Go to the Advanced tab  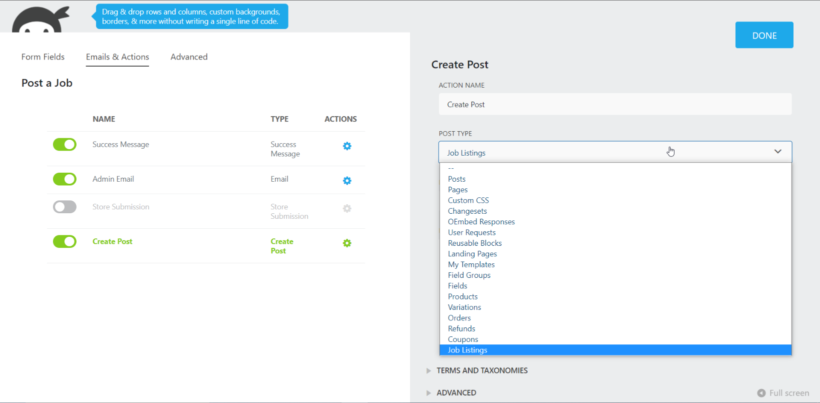tap(189, 57)
